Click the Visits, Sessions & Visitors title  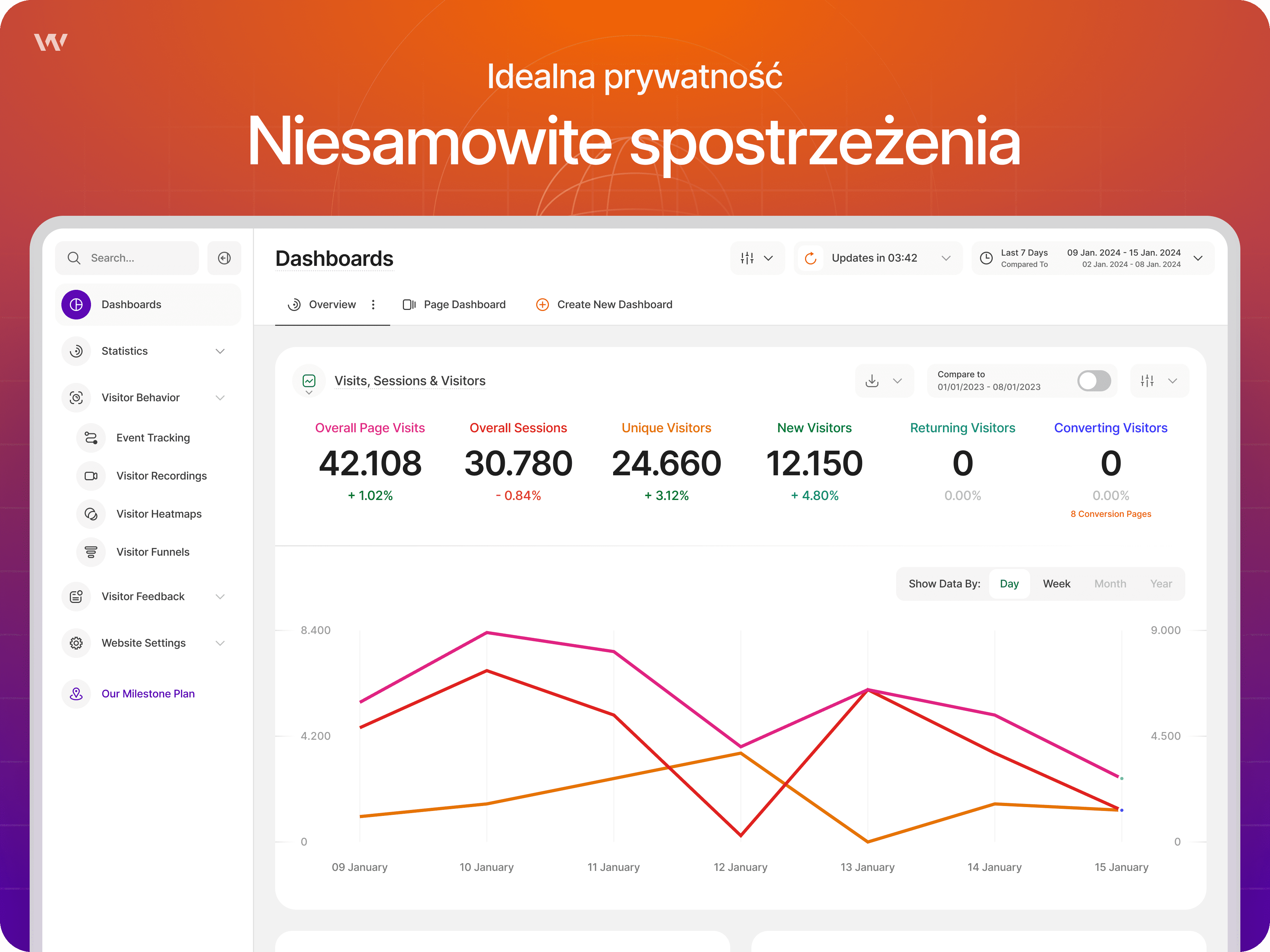tap(410, 380)
